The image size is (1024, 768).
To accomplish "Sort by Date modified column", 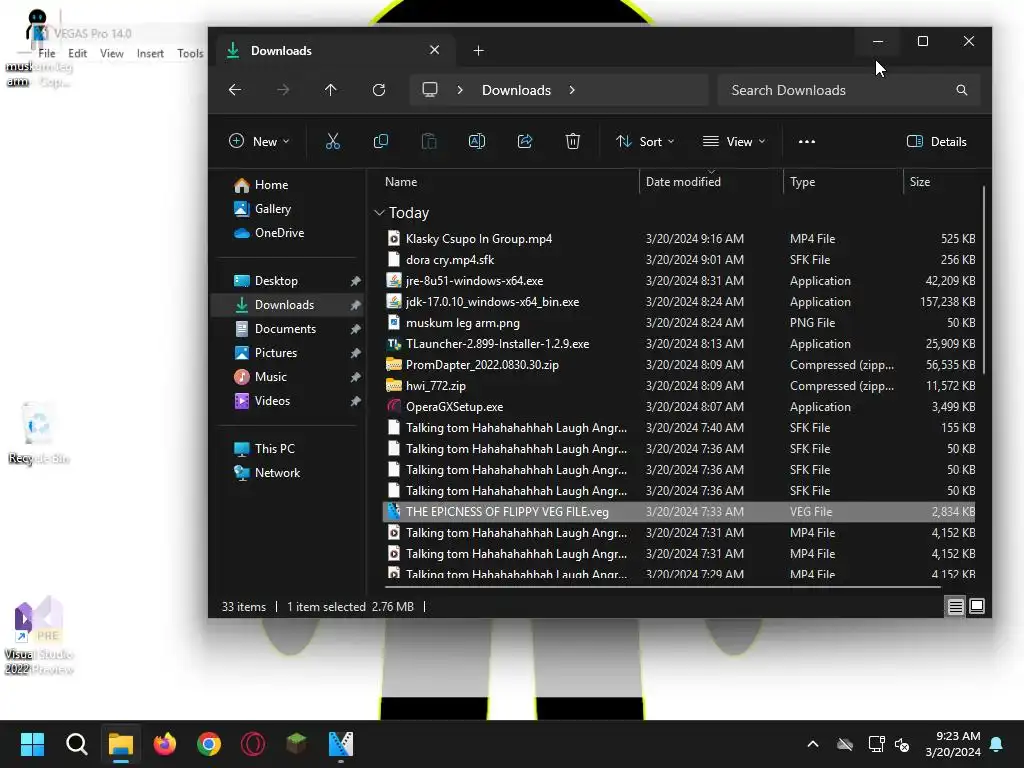I will coord(711,182).
